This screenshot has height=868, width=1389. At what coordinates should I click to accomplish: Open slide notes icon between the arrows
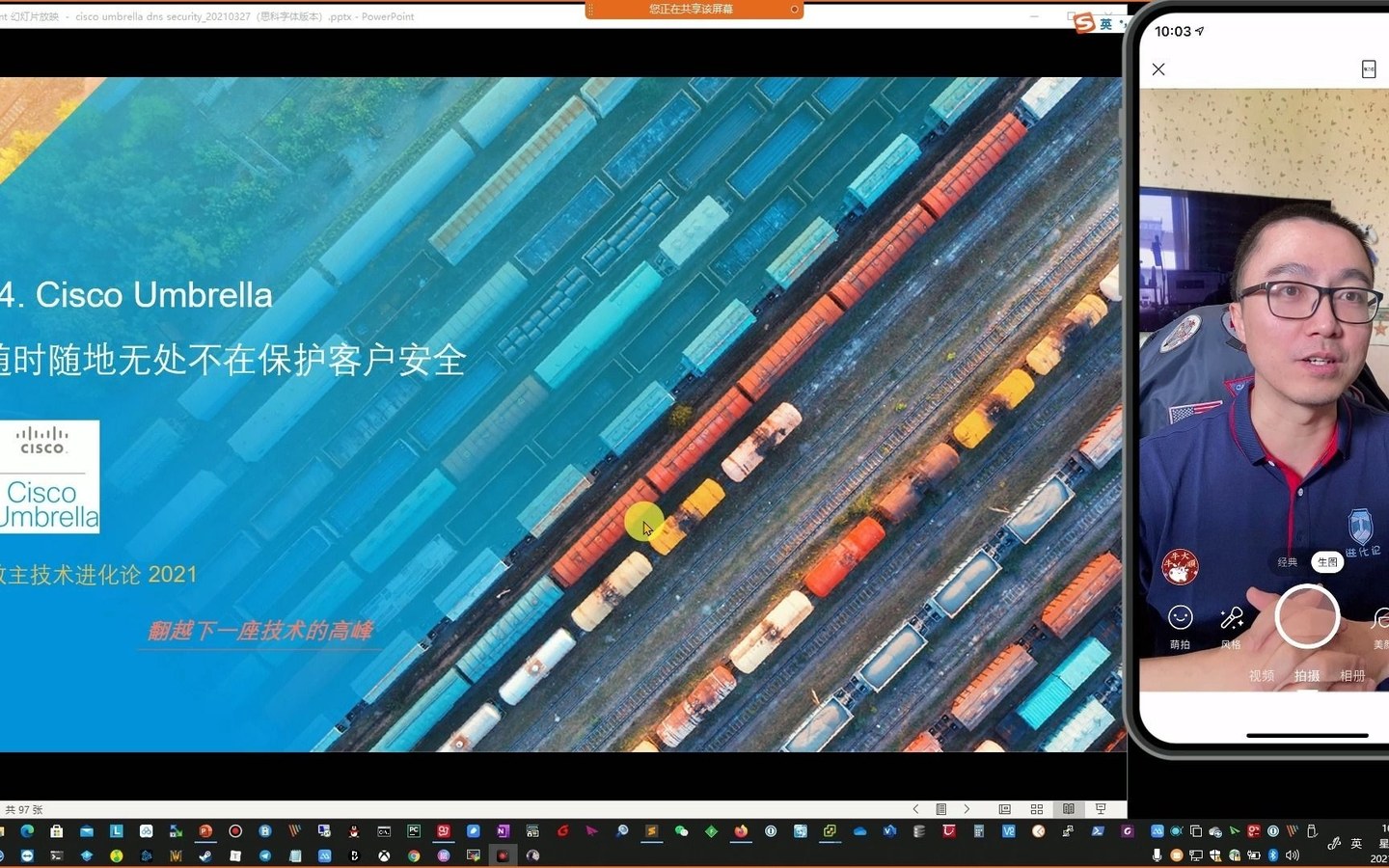941,809
